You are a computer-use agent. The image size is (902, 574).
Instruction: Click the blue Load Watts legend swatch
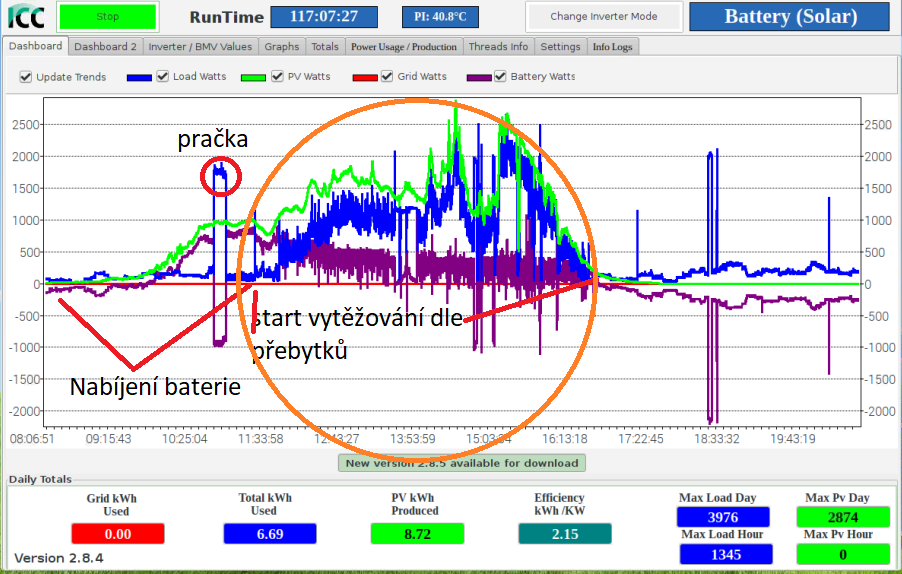coord(139,77)
